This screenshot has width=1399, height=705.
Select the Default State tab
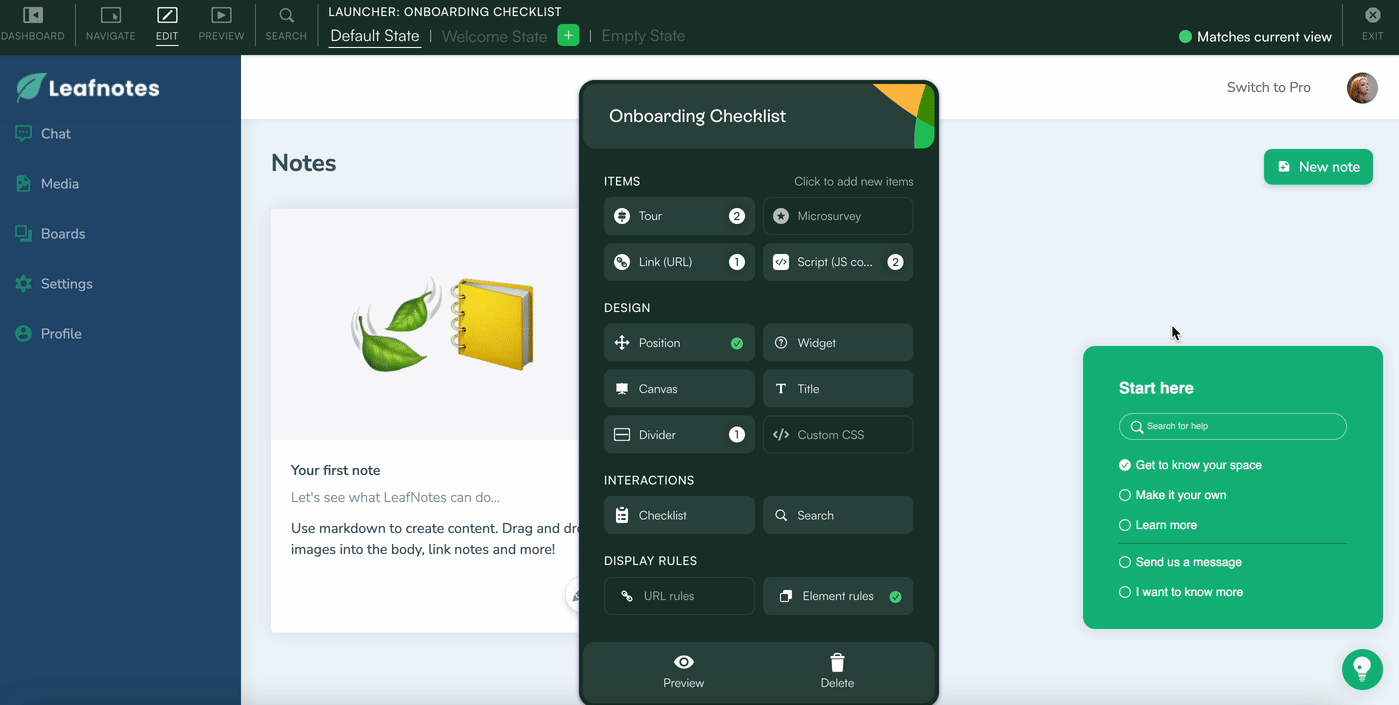pyautogui.click(x=374, y=35)
